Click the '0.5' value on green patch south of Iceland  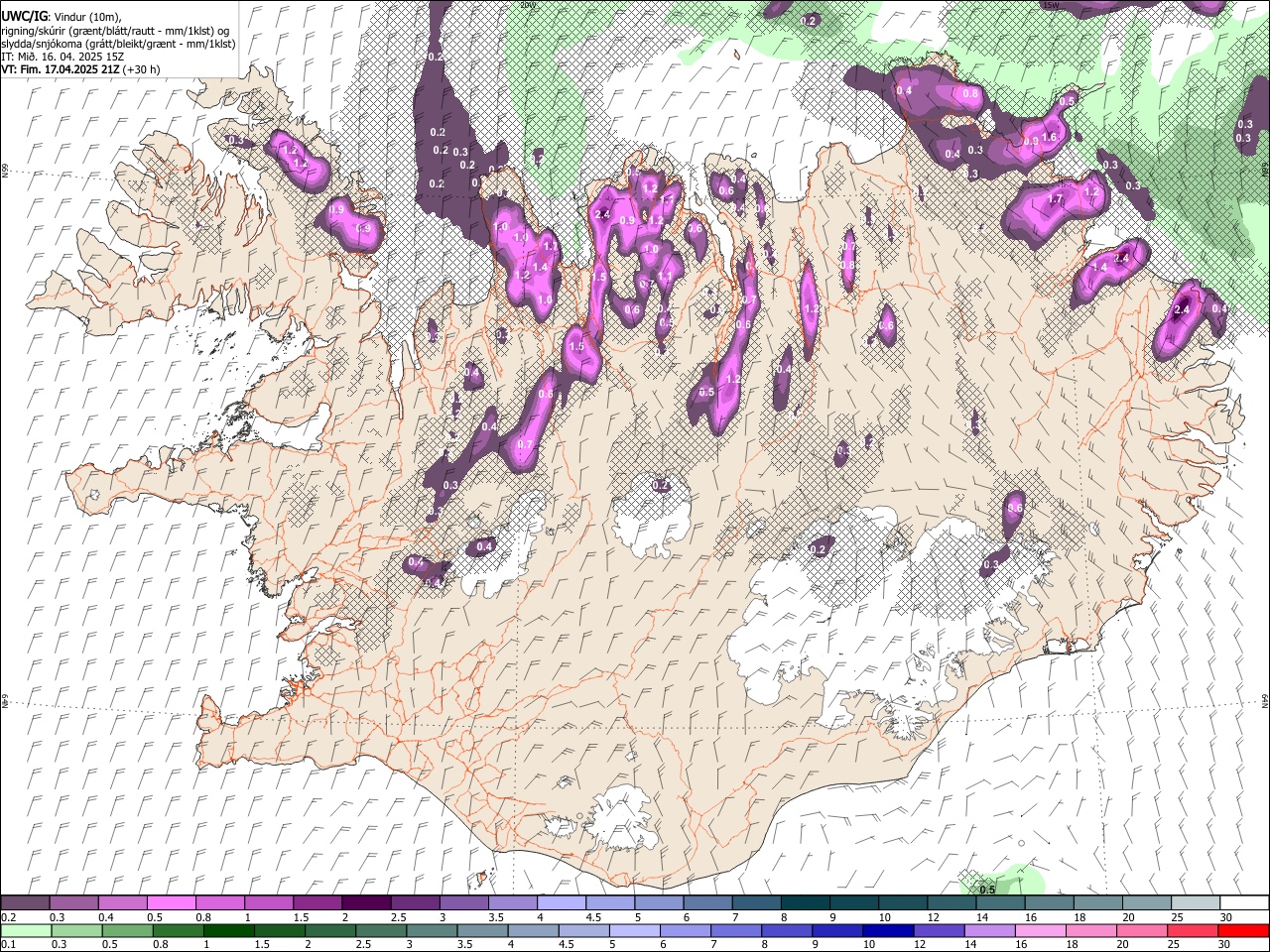987,890
